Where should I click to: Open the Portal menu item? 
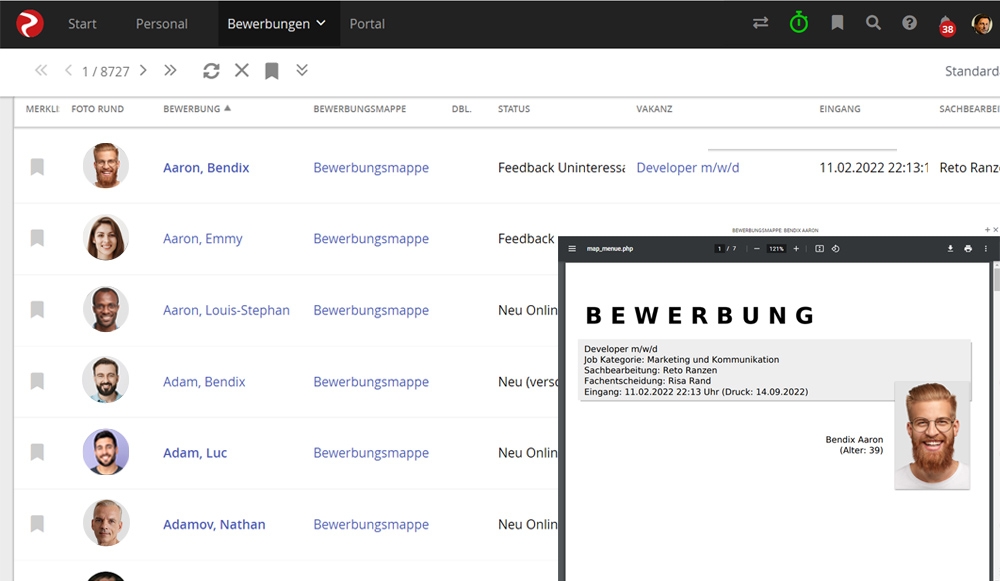[x=367, y=24]
